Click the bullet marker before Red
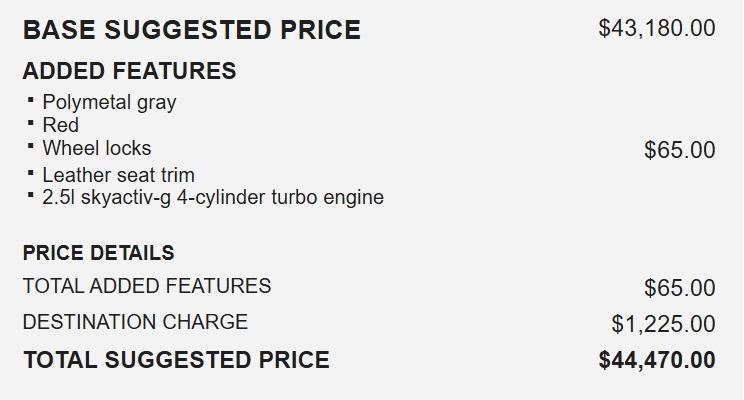Screen dimensions: 744x400 tap(31, 122)
